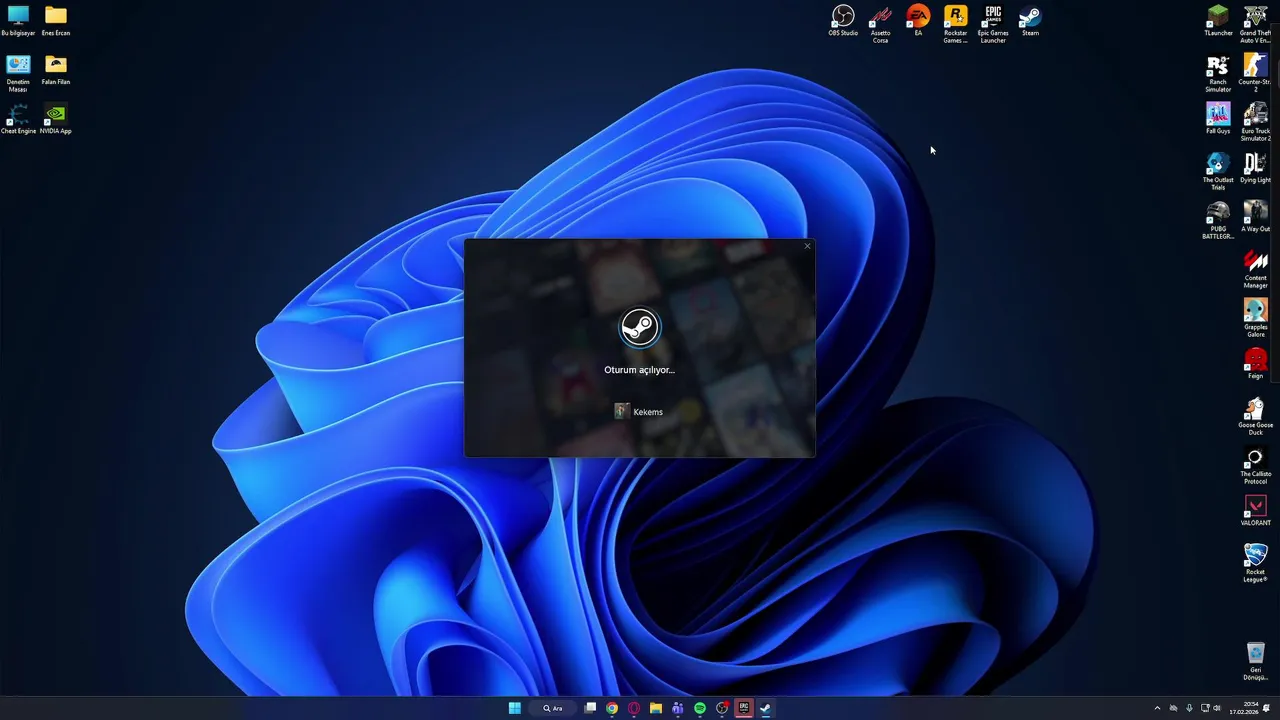
Task: Select the NVIDIA App desktop icon
Action: (56, 119)
